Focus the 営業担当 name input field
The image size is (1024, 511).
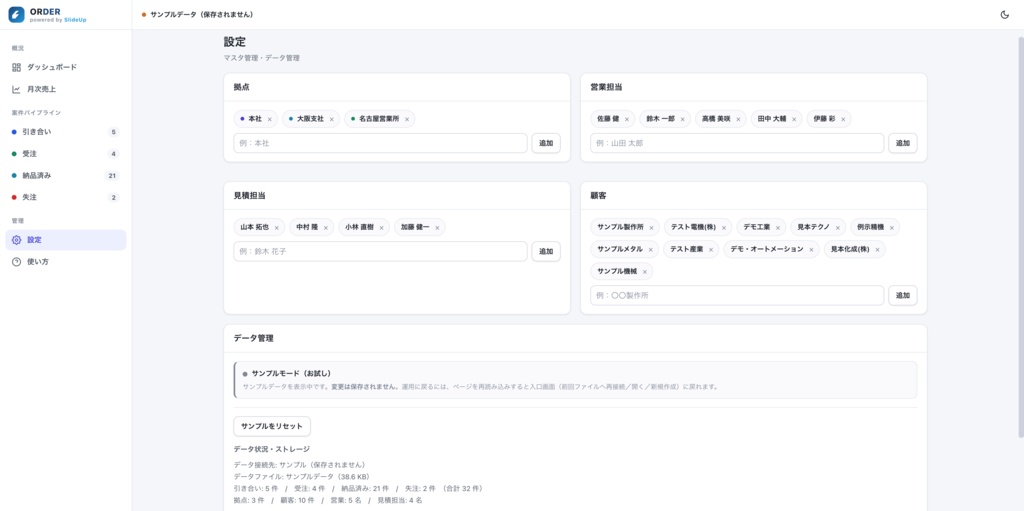coord(737,143)
